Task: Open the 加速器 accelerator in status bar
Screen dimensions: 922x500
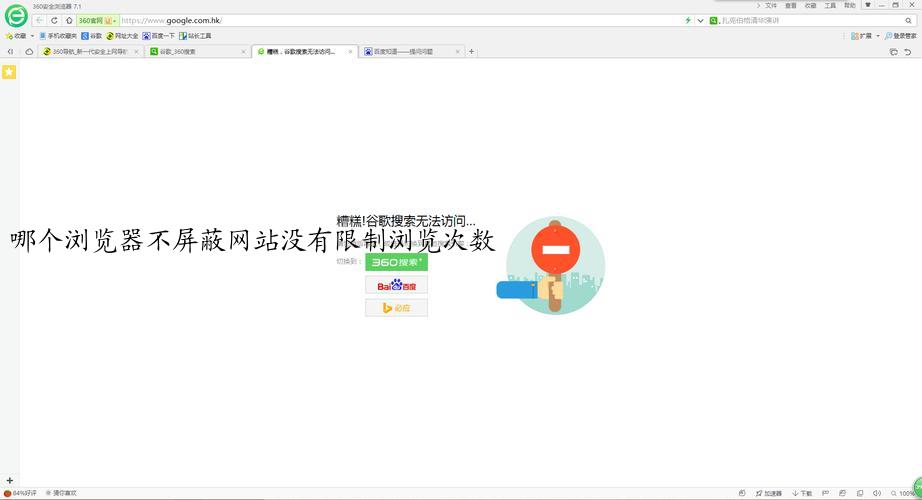Action: coord(769,494)
